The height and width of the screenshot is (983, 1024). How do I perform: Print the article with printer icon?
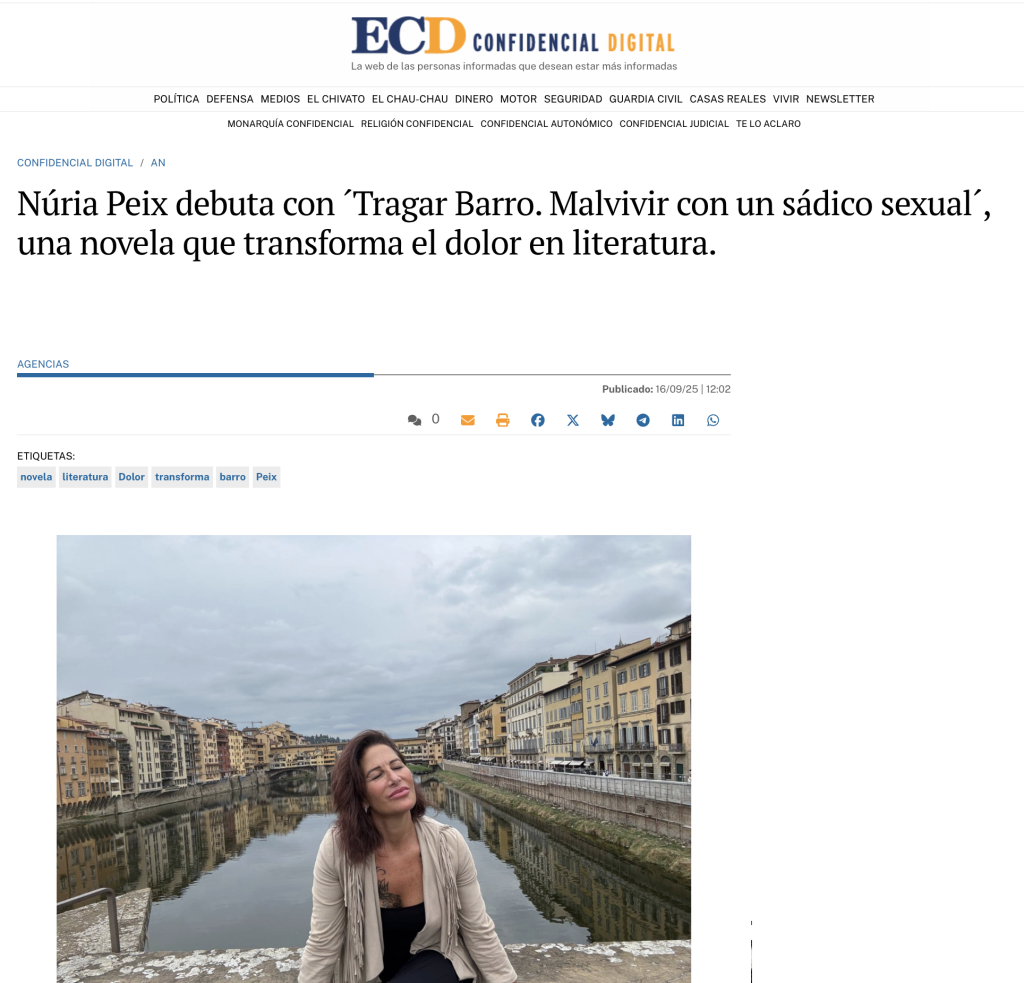[502, 420]
